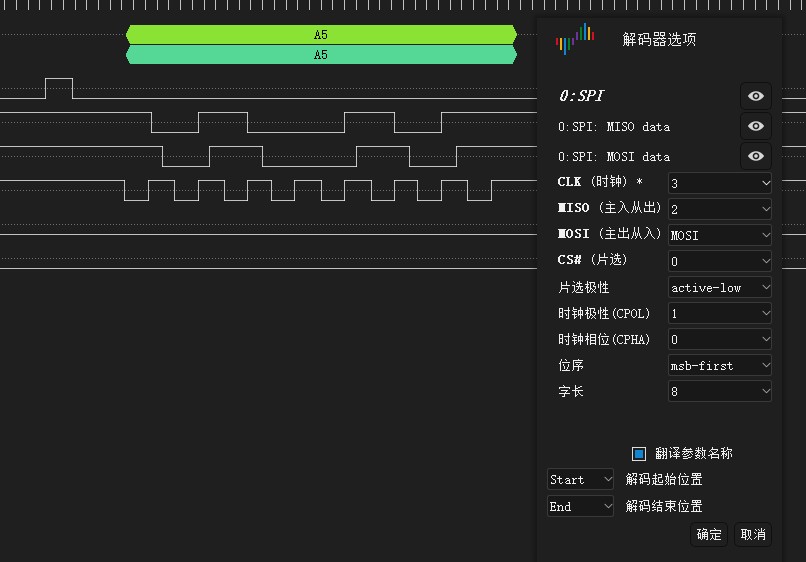The image size is (806, 562).
Task: Click the 确定 confirm button
Action: (x=709, y=534)
